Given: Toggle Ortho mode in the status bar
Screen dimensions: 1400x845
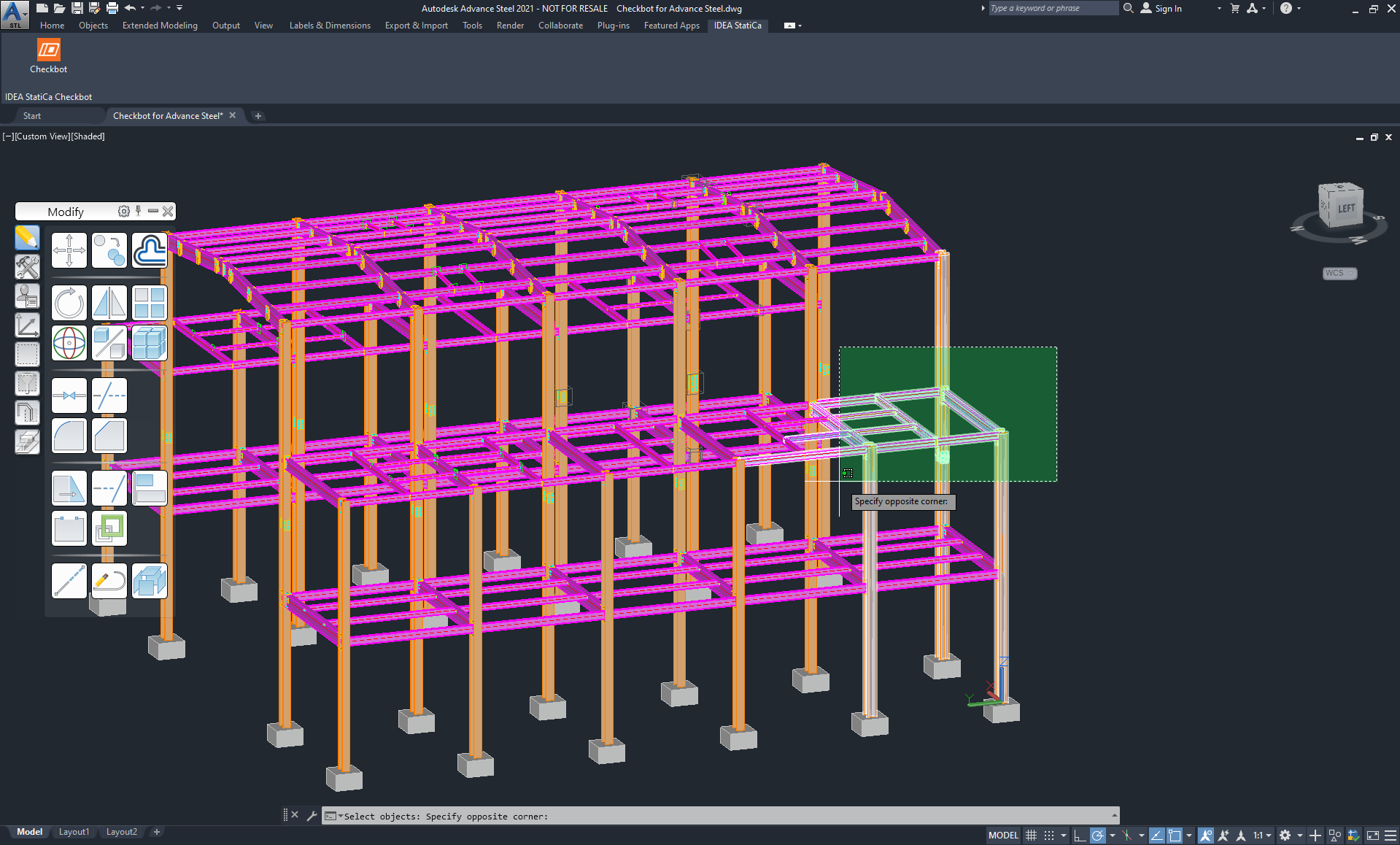Looking at the screenshot, I should pyautogui.click(x=1080, y=836).
